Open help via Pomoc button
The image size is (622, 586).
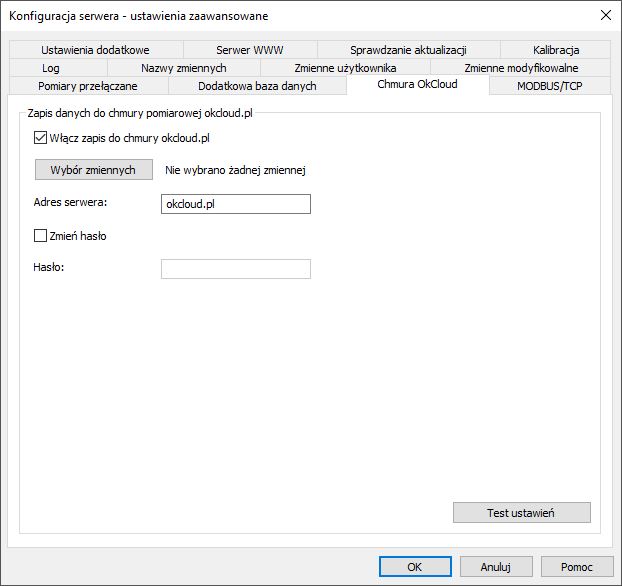[577, 567]
